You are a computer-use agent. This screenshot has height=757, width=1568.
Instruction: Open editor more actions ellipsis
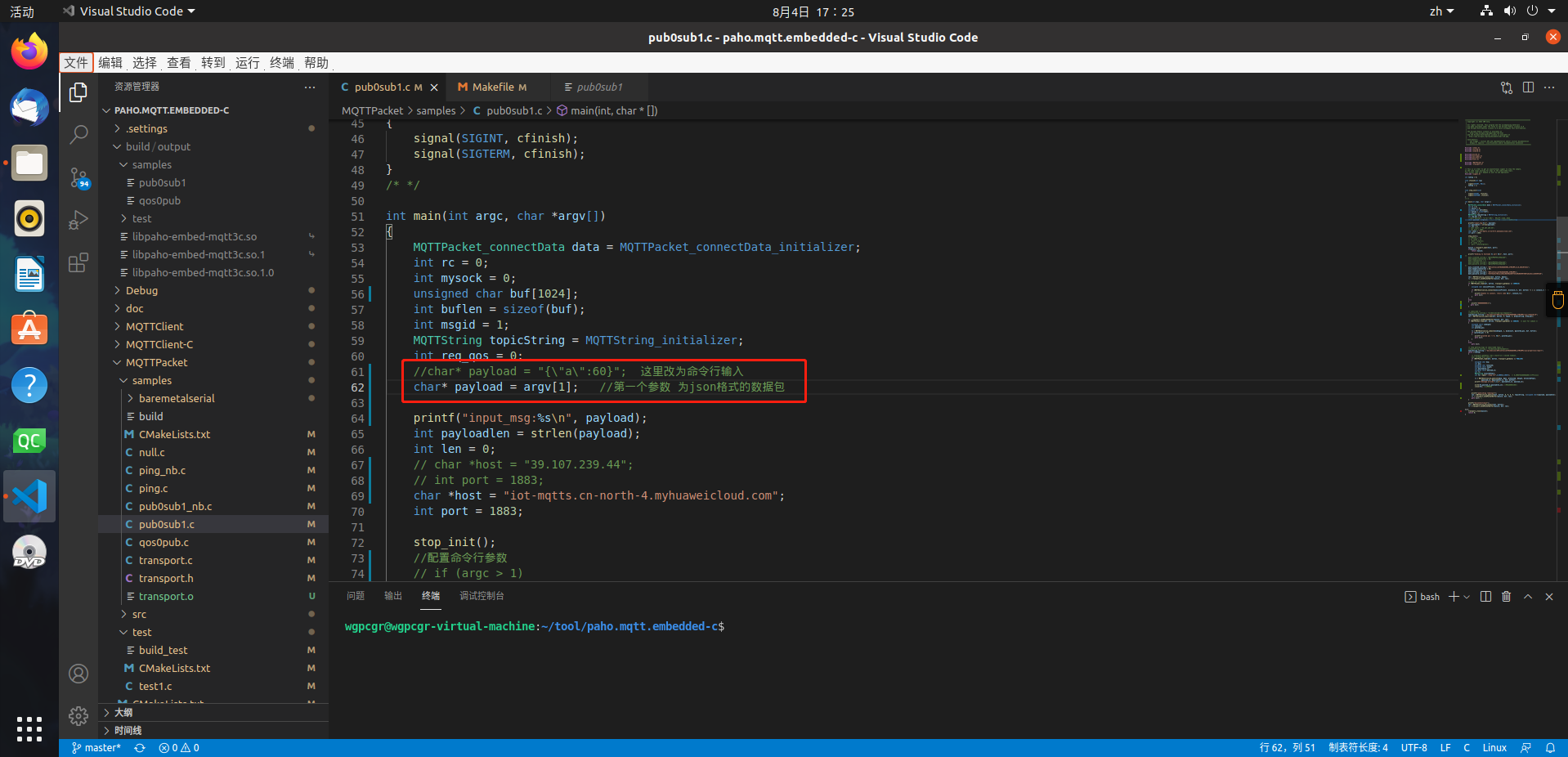(1549, 87)
